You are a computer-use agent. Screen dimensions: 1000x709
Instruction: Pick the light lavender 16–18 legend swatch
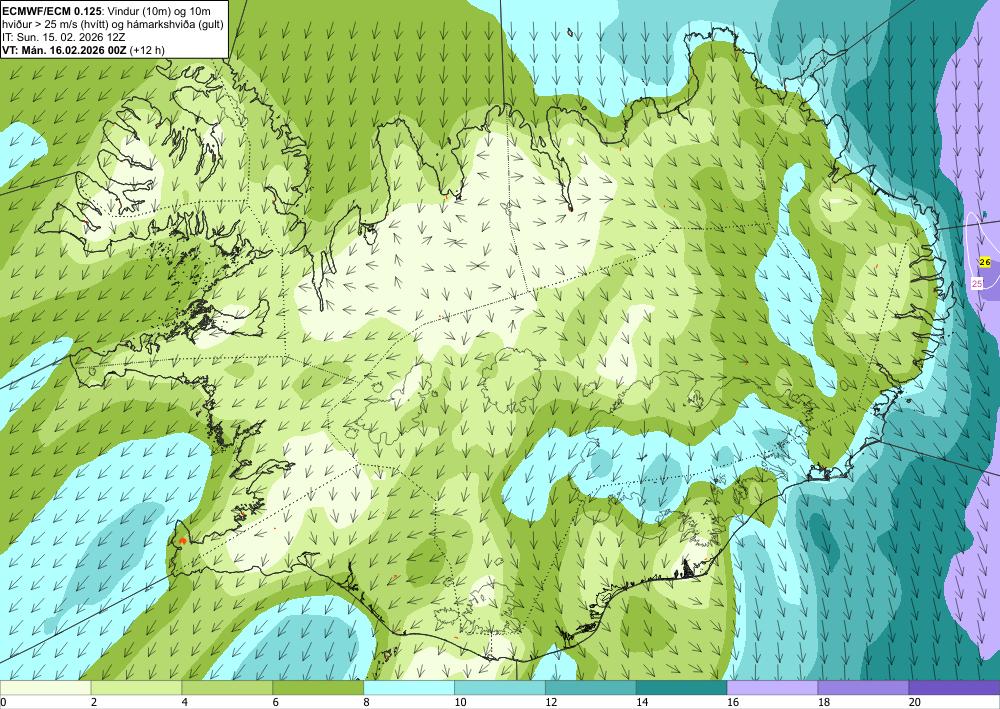[x=772, y=688]
